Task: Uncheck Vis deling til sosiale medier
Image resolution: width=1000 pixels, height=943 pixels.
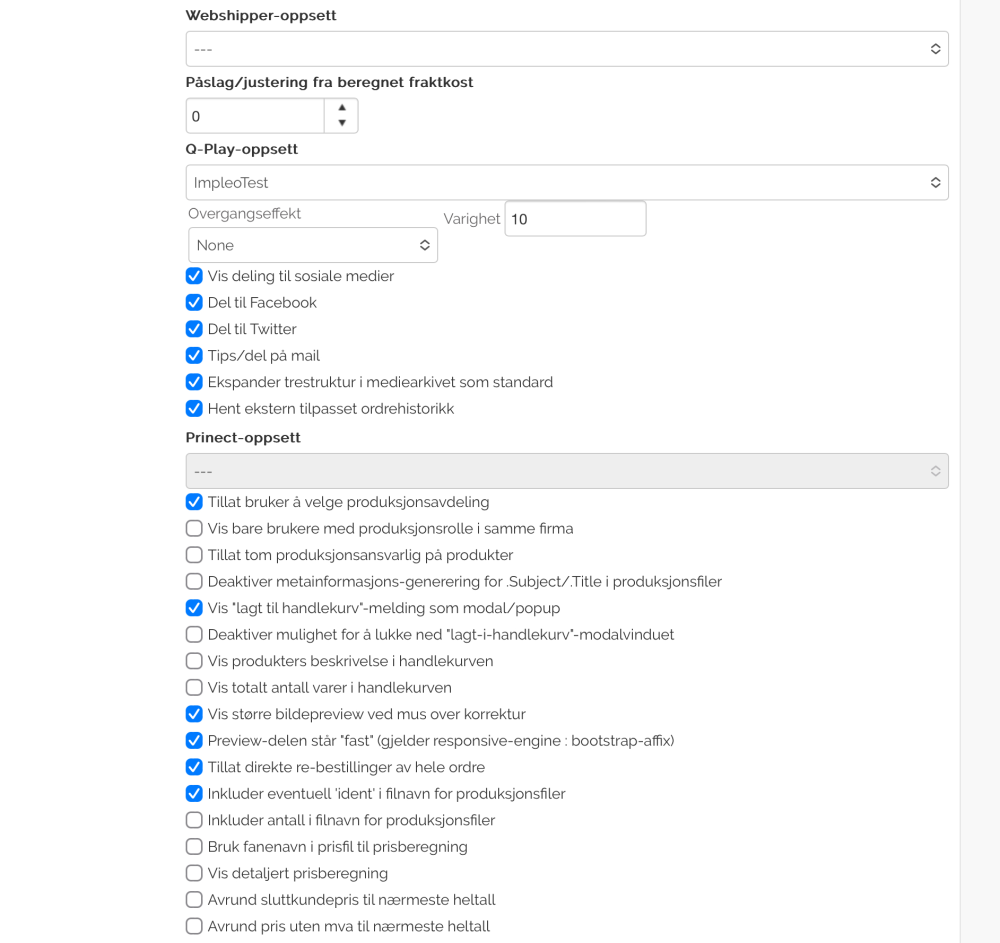Action: 194,276
